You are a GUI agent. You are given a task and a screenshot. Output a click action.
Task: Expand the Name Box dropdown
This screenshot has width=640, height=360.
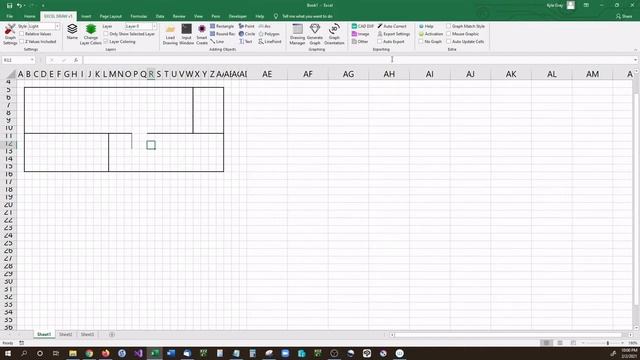pyautogui.click(x=32, y=60)
